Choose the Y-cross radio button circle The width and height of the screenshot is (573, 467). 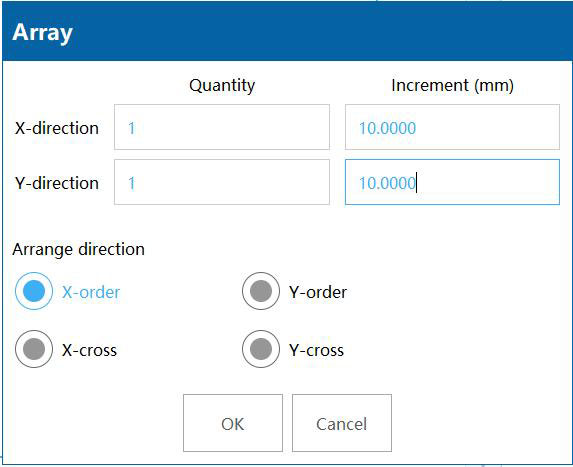click(x=261, y=349)
